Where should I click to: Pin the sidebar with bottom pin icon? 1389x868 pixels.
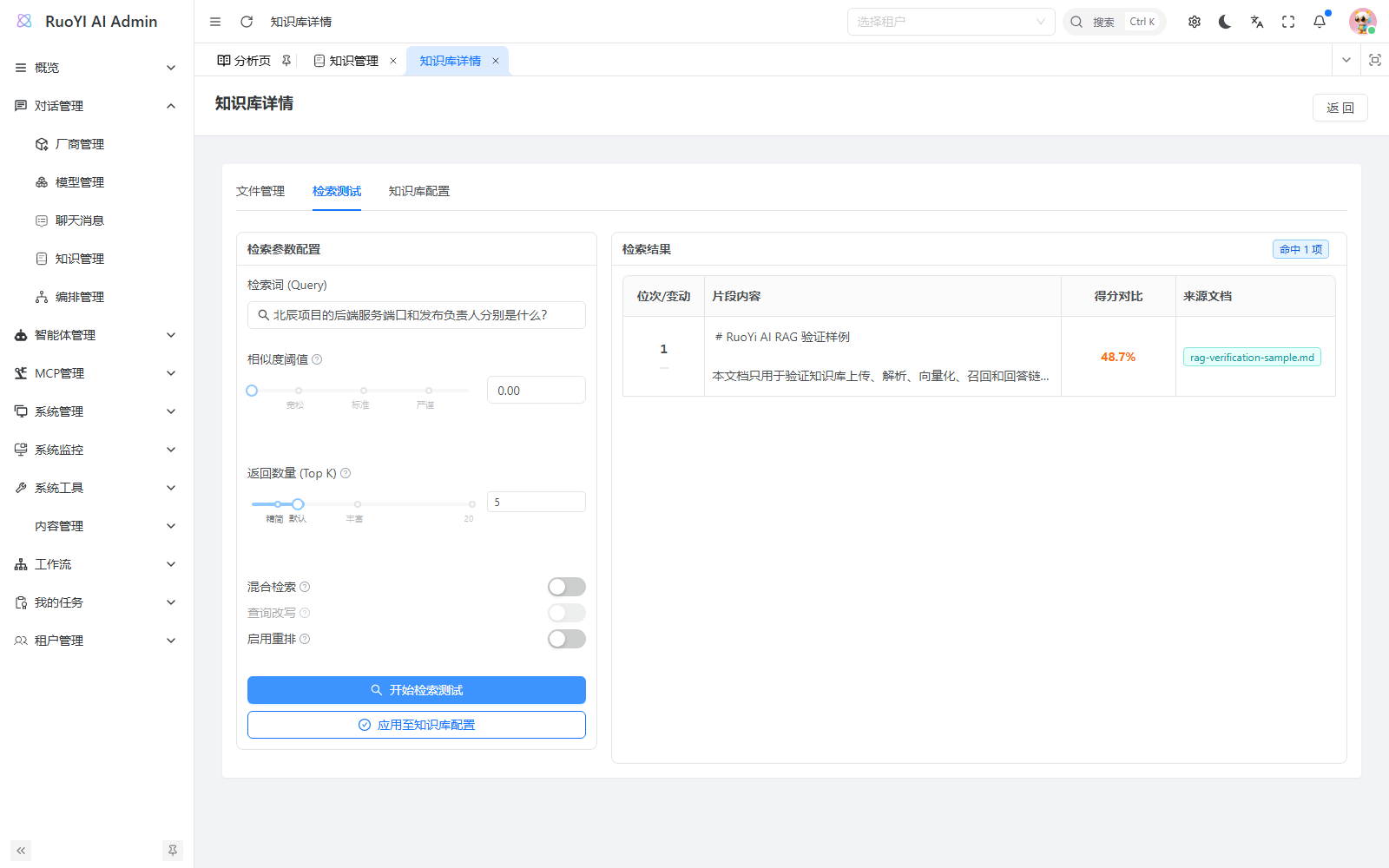click(x=173, y=851)
